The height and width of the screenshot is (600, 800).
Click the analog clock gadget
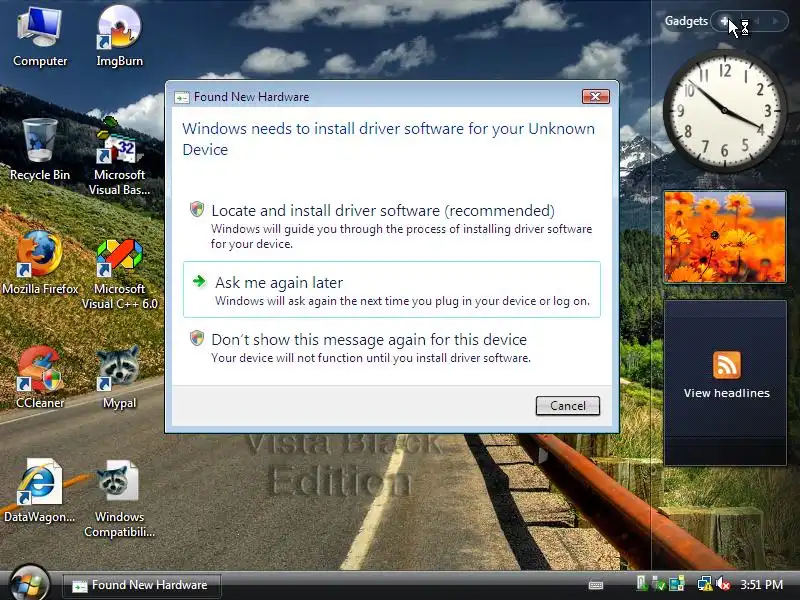[x=724, y=110]
